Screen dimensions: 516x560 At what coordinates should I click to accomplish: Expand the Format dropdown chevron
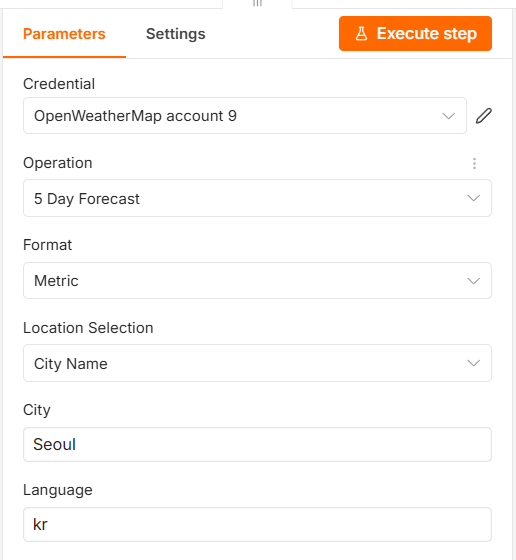[x=474, y=281]
